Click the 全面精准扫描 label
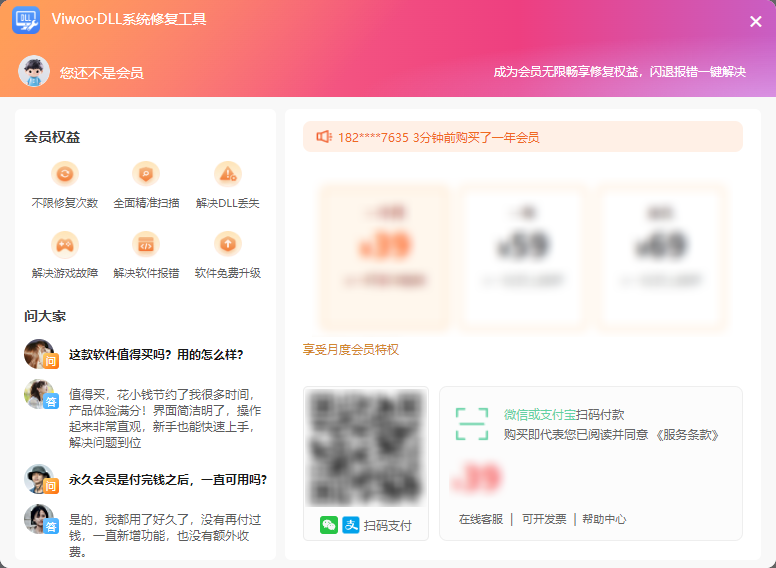The image size is (776, 568). pos(146,203)
